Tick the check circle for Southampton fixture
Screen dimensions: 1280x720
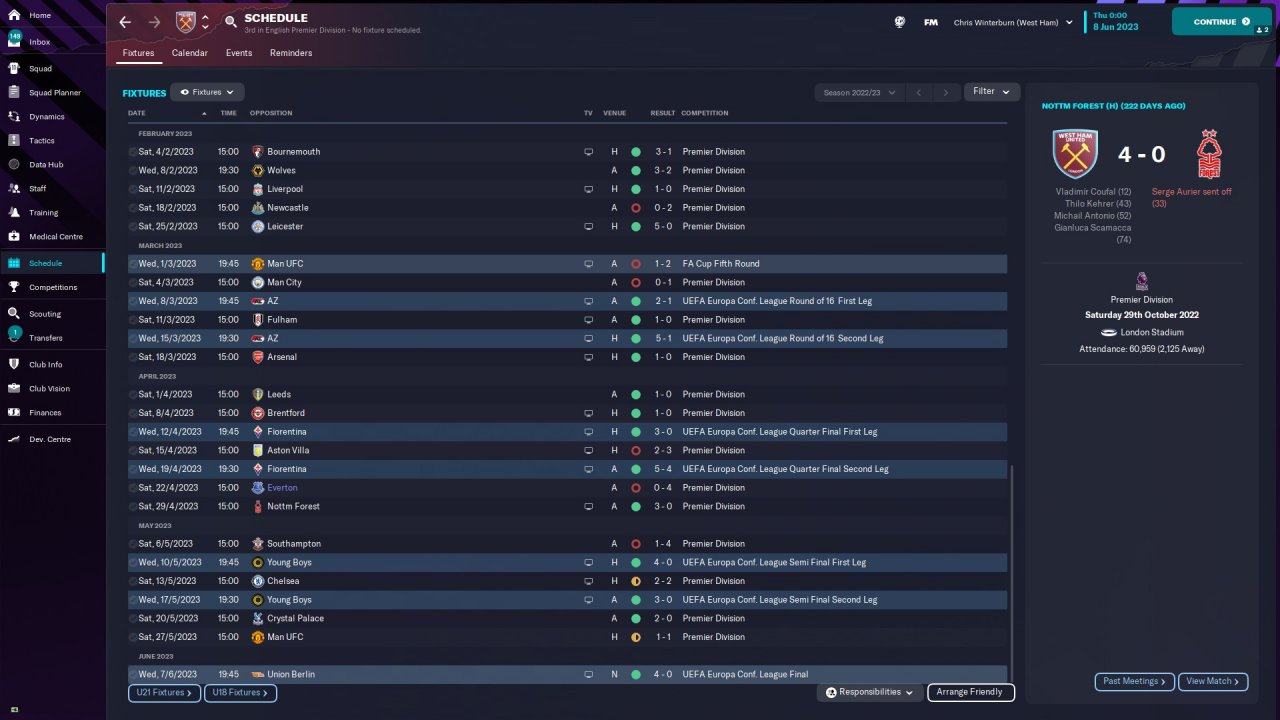tap(133, 544)
